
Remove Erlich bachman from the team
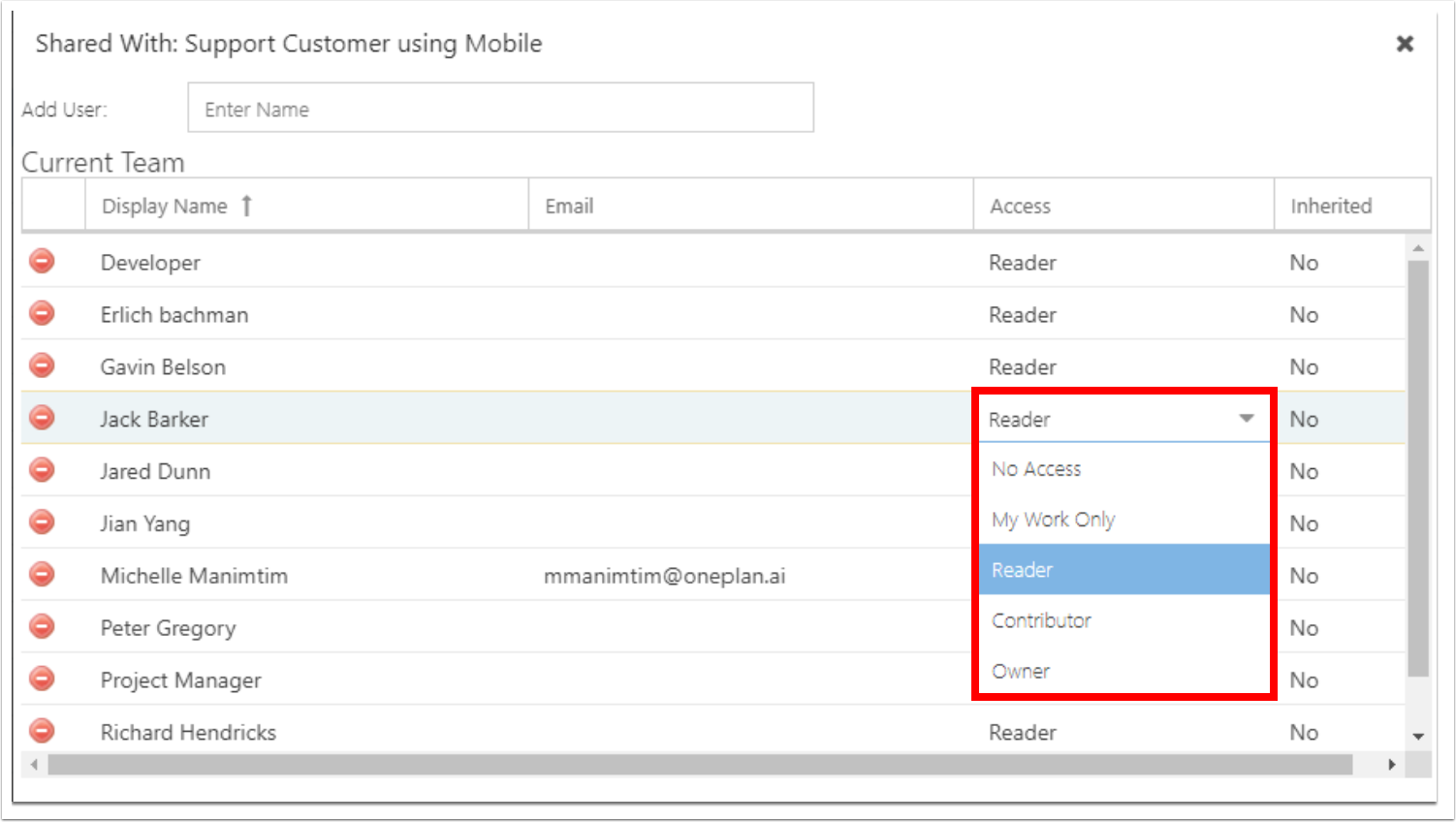coord(42,314)
